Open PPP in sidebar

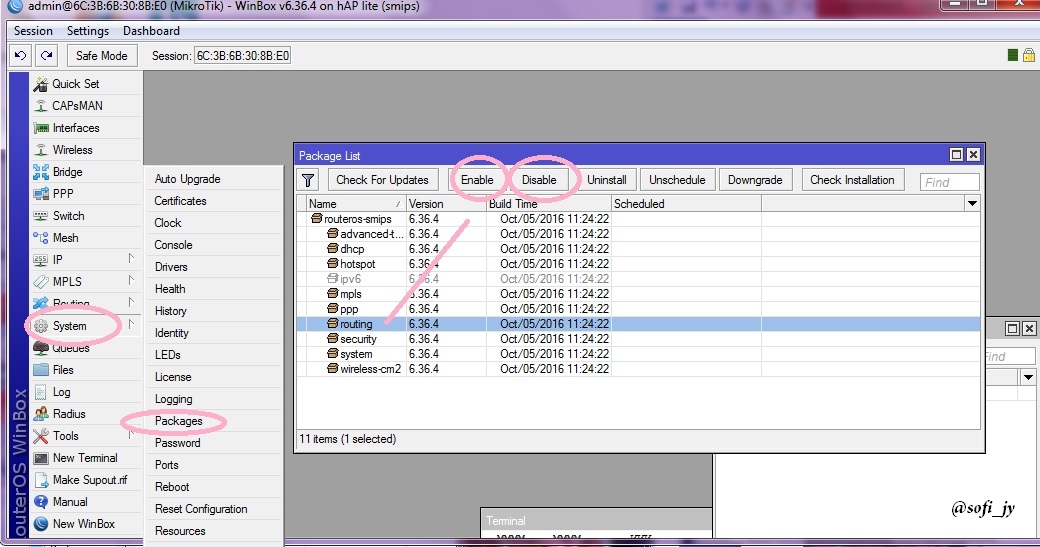(x=86, y=194)
